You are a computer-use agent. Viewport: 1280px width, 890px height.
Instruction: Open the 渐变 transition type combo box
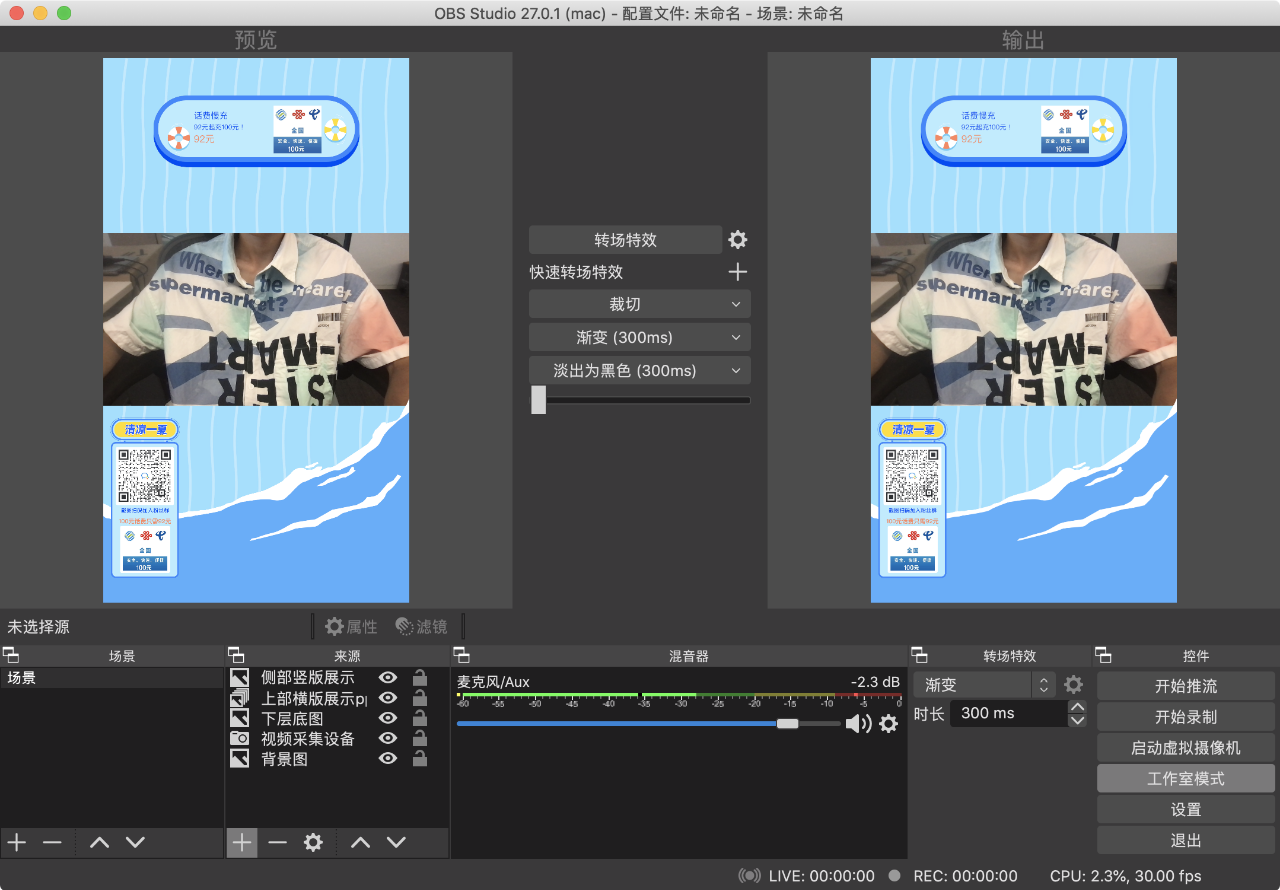click(x=985, y=685)
